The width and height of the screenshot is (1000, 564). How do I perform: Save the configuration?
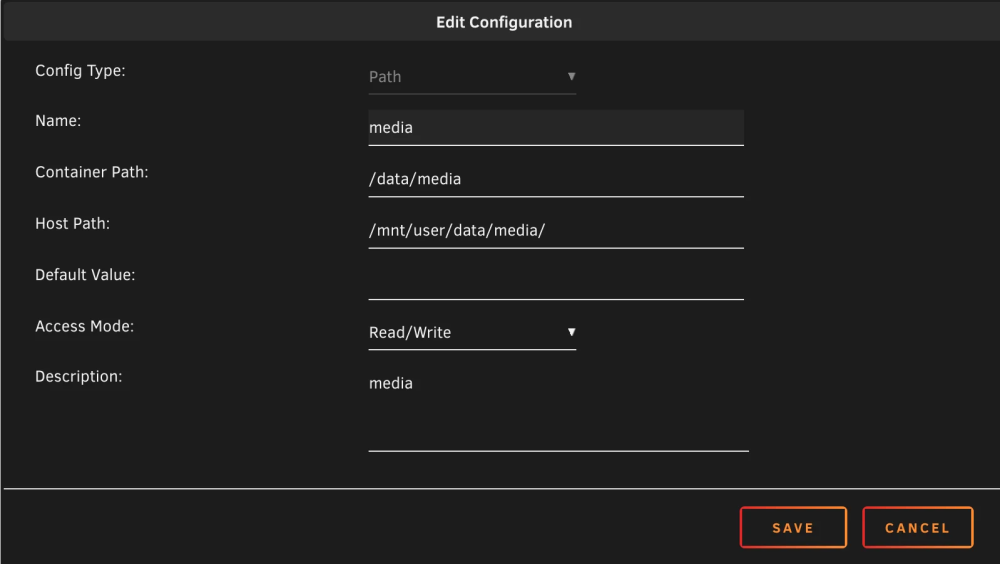[x=793, y=528]
